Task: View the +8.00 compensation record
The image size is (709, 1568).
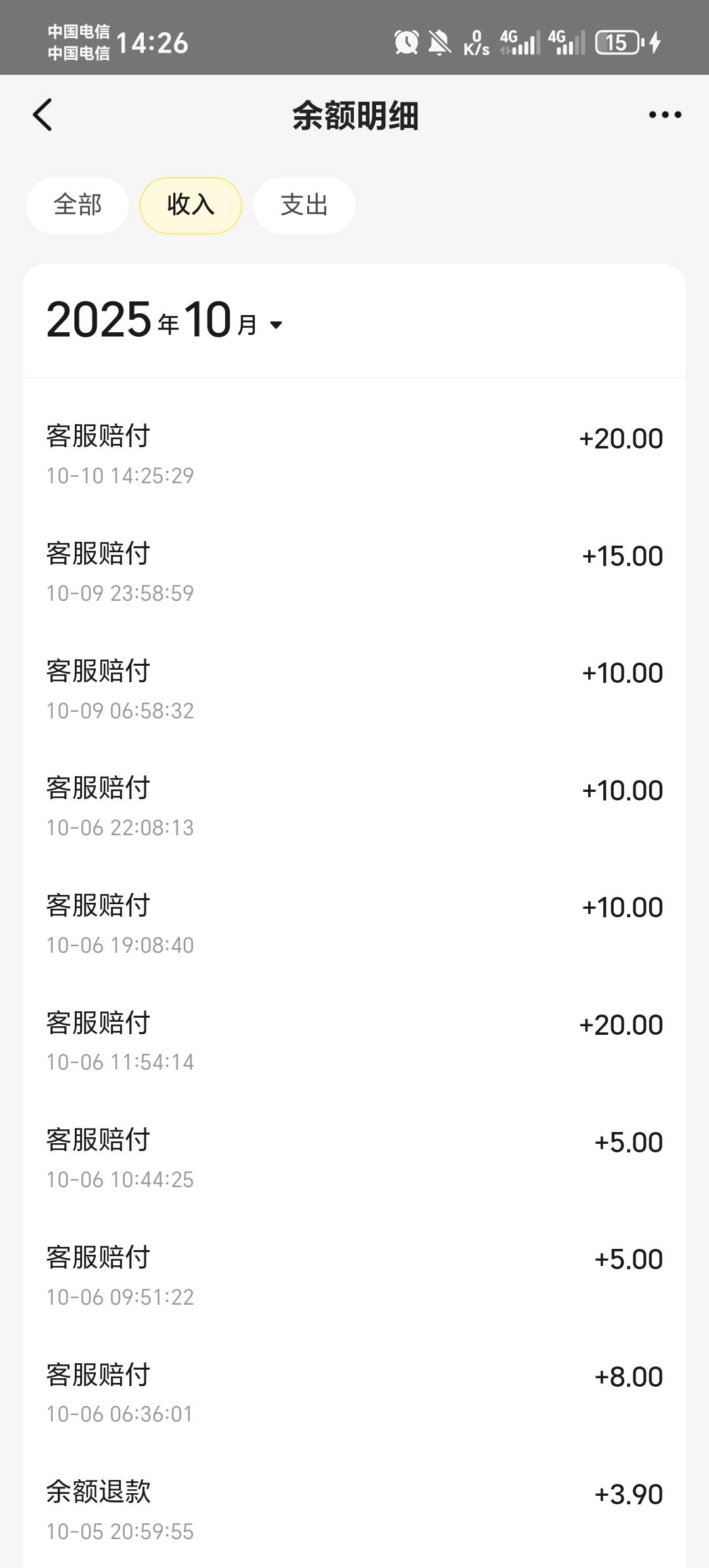Action: coord(354,1393)
